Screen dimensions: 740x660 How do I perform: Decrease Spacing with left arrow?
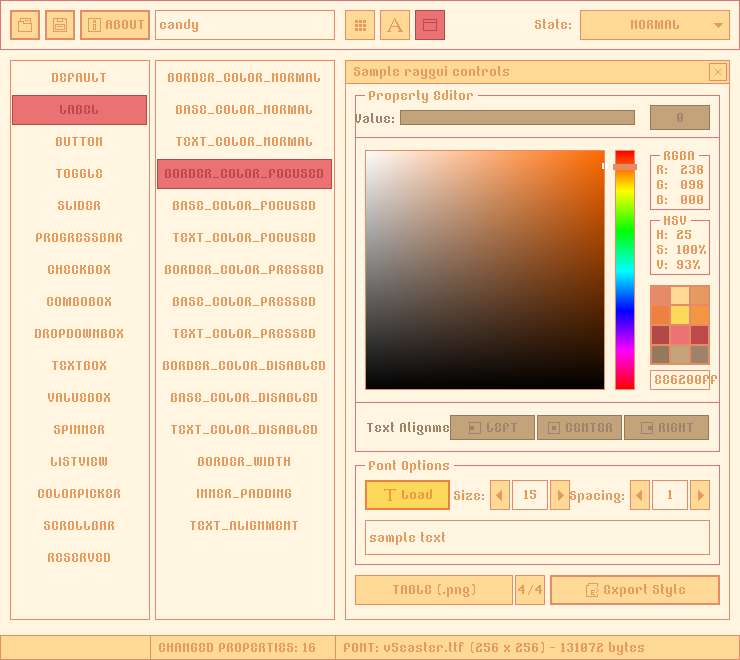pyautogui.click(x=640, y=495)
